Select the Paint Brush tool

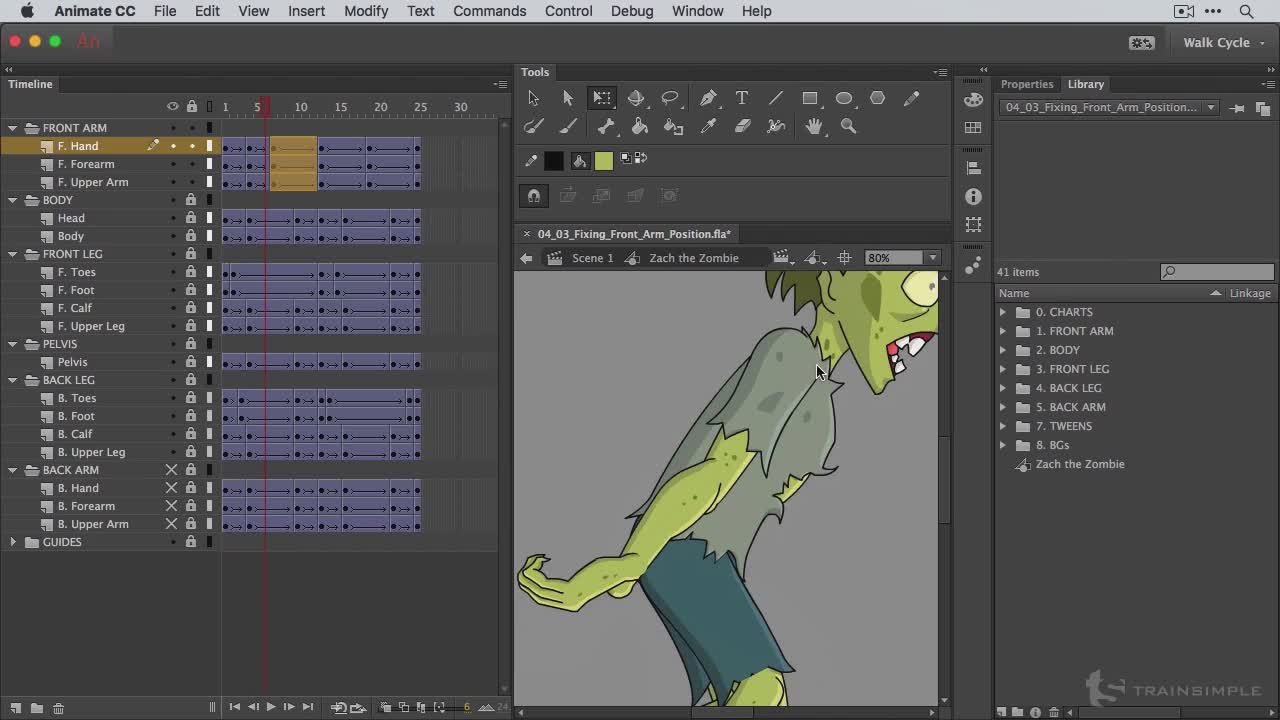(533, 126)
